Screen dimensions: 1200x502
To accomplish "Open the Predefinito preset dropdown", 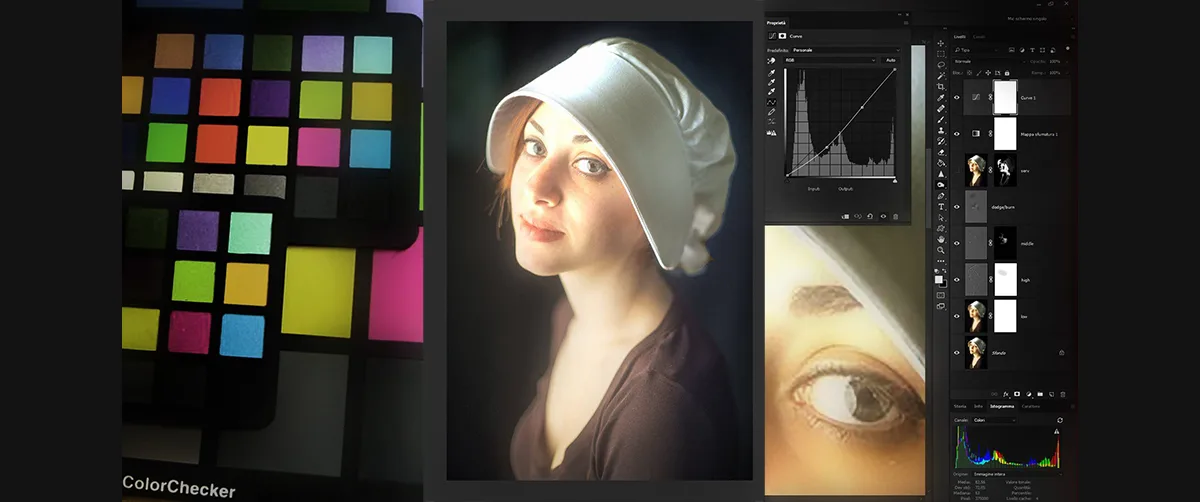I will pos(845,50).
